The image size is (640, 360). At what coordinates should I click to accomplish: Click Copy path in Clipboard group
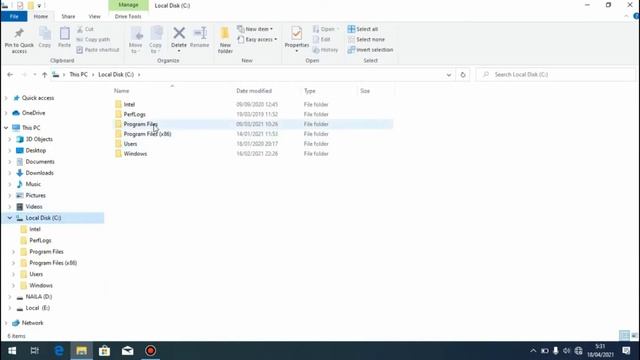click(93, 40)
